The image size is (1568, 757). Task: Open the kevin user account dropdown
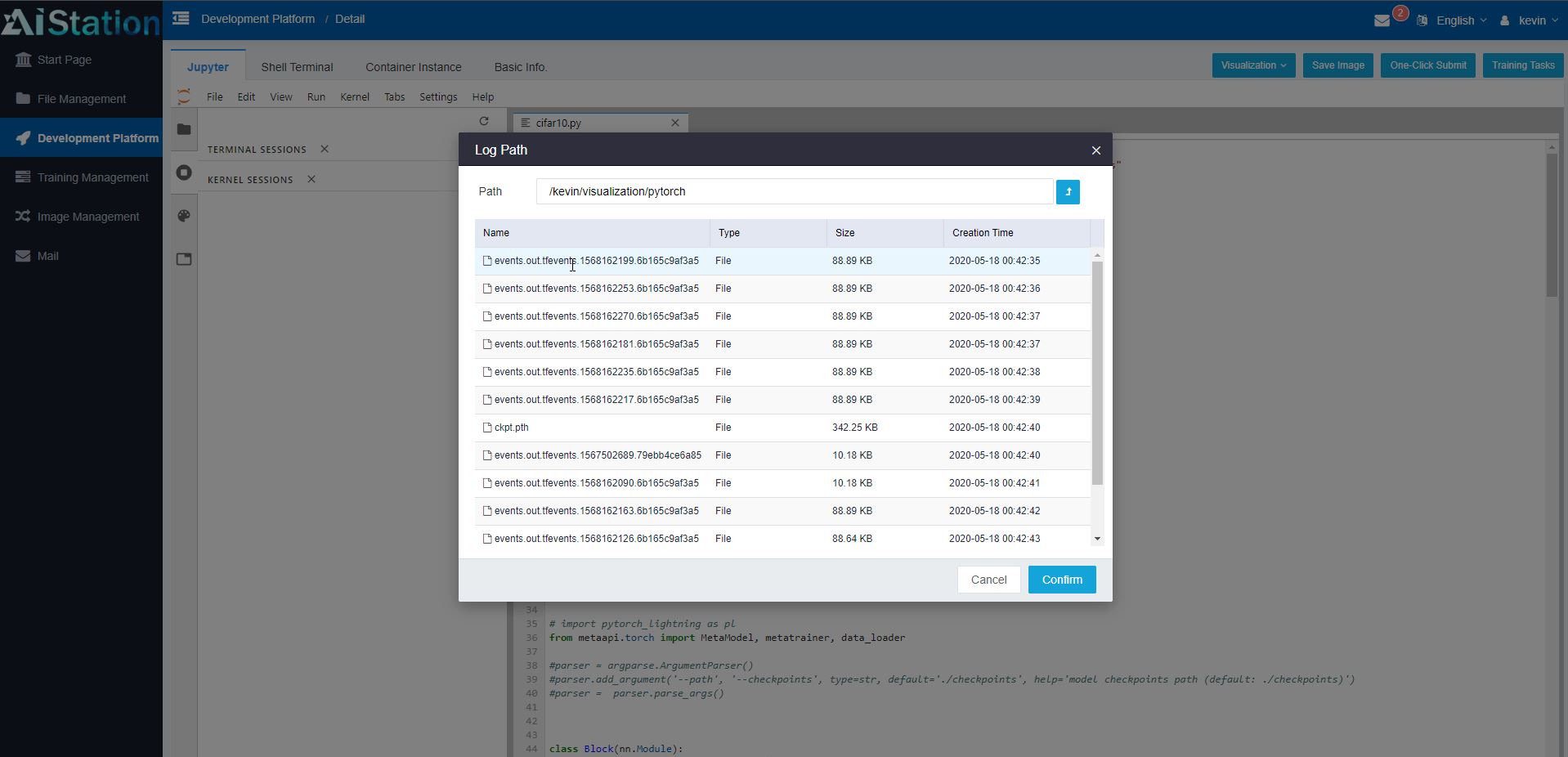pyautogui.click(x=1530, y=20)
